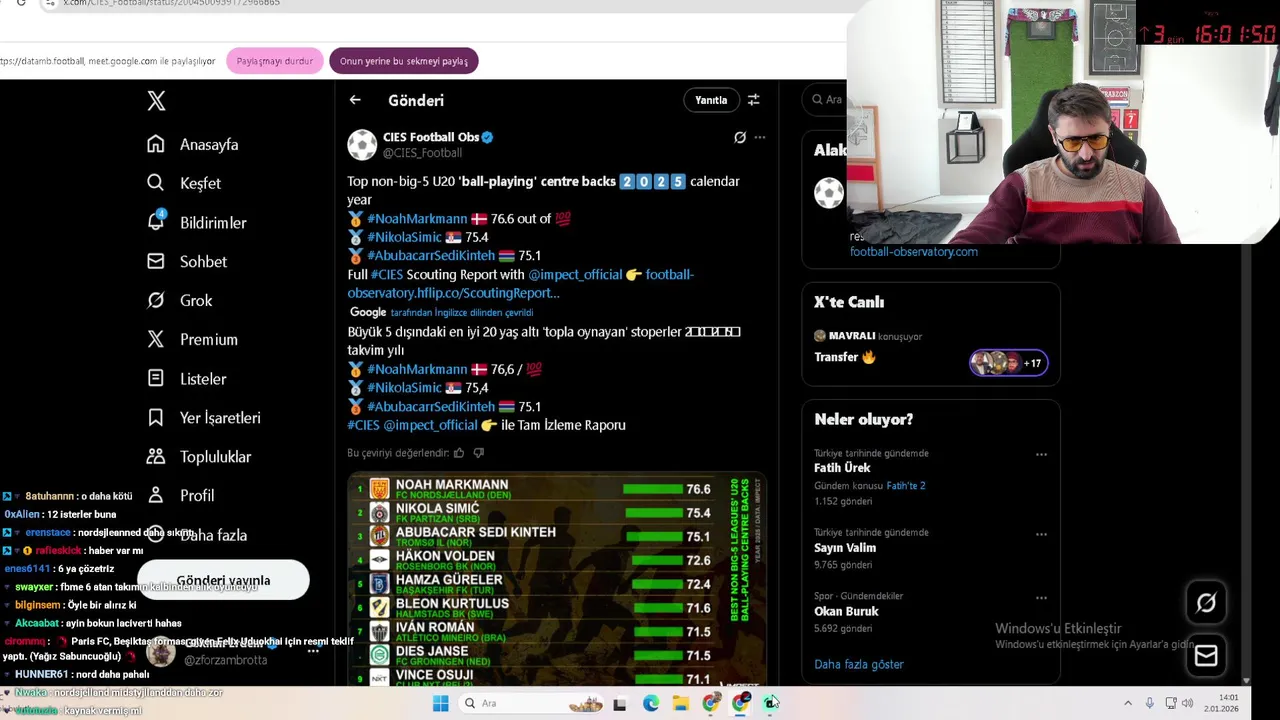Open File Explorer from taskbar
Viewport: 1280px width, 720px height.
[x=681, y=703]
